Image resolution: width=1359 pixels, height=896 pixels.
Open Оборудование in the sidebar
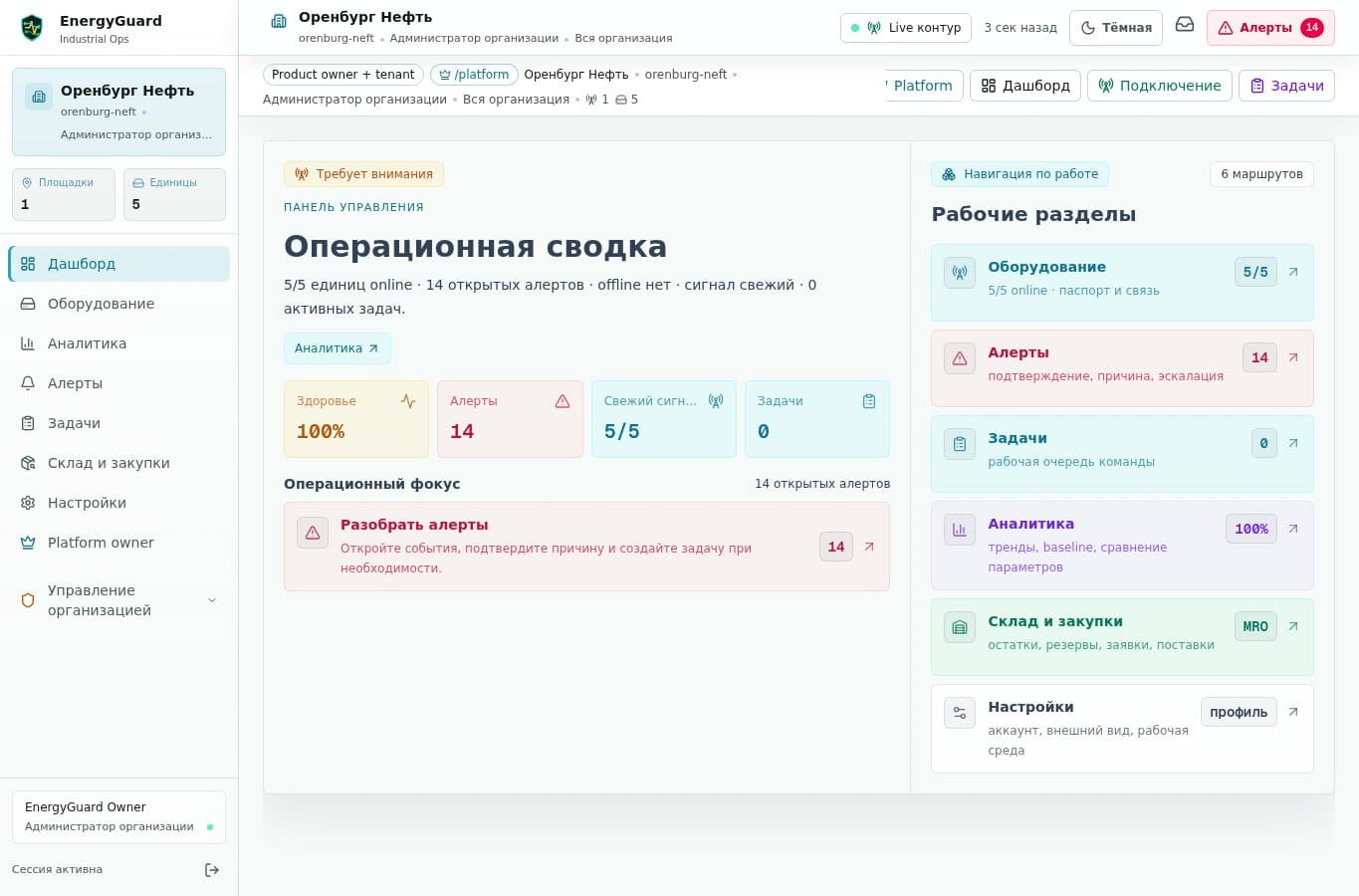point(119,304)
